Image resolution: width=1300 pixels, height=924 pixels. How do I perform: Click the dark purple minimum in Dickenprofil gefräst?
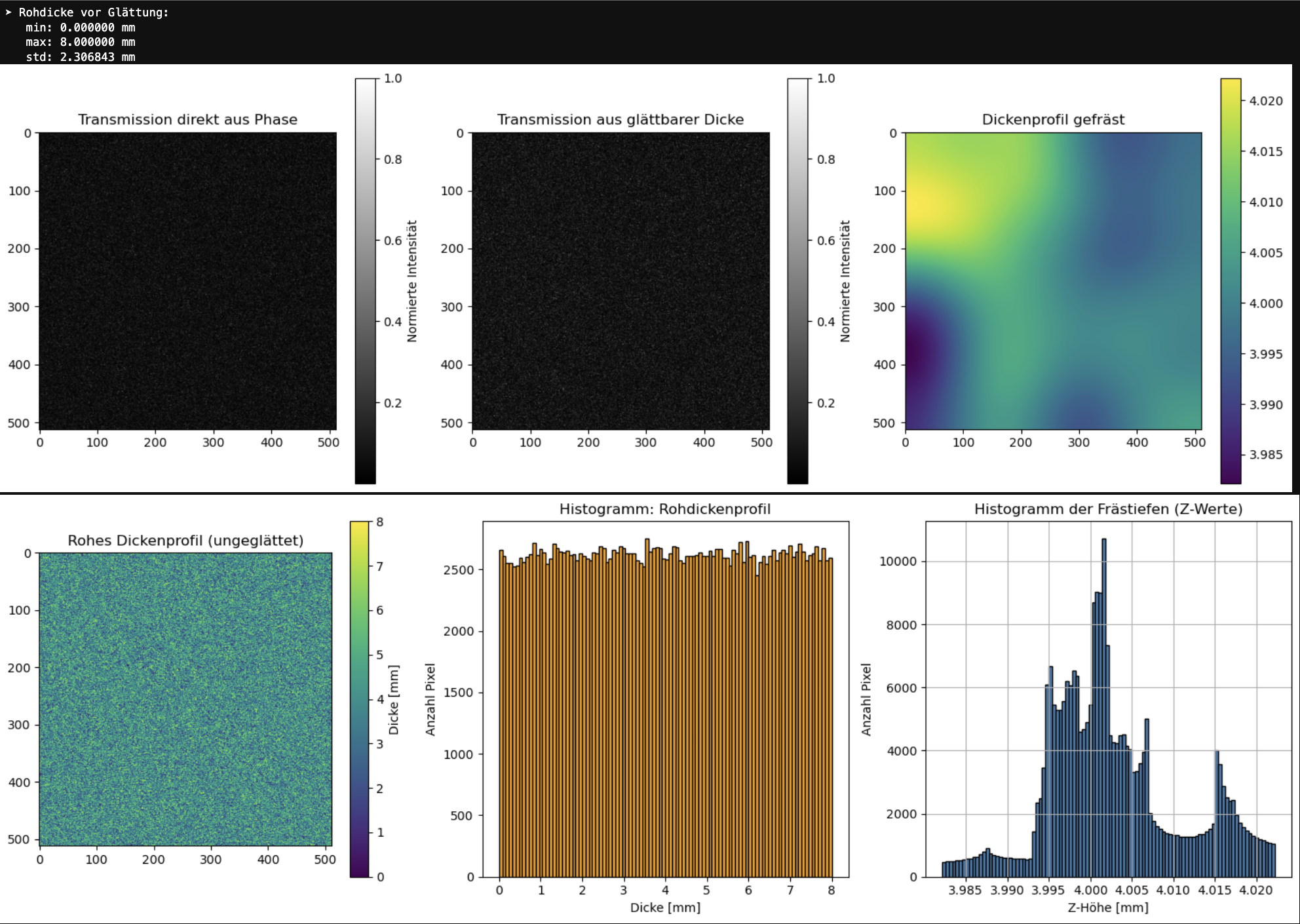coord(914,351)
